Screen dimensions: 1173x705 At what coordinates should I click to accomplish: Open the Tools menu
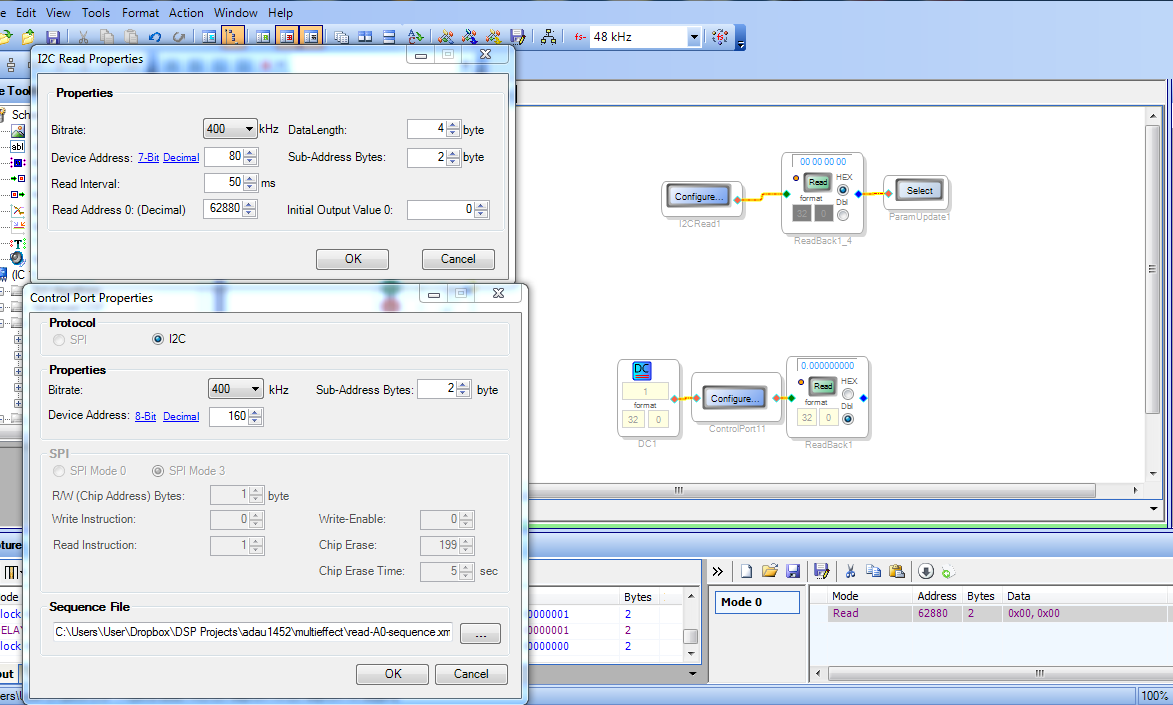coord(96,13)
